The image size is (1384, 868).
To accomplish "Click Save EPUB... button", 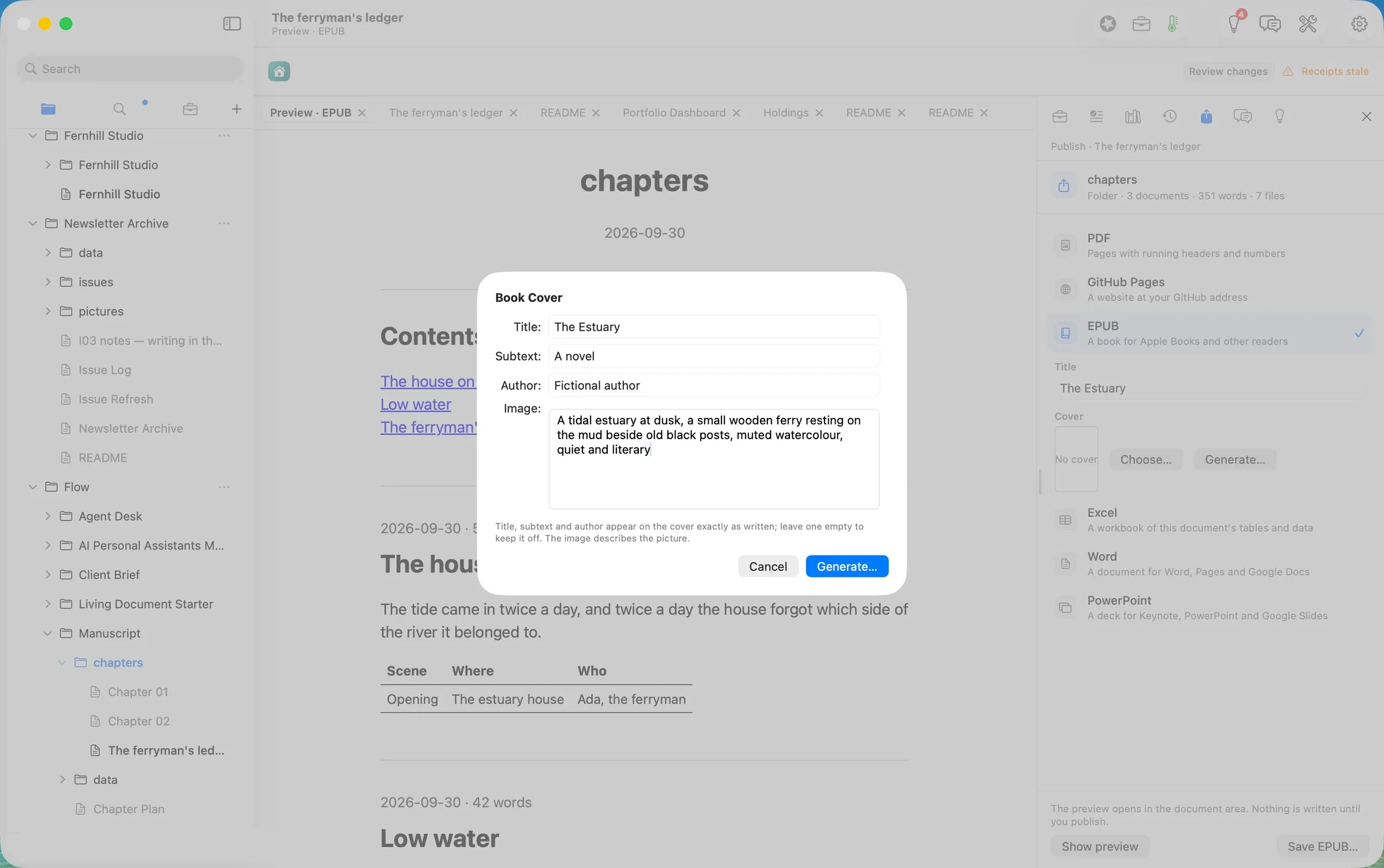I will [1322, 846].
